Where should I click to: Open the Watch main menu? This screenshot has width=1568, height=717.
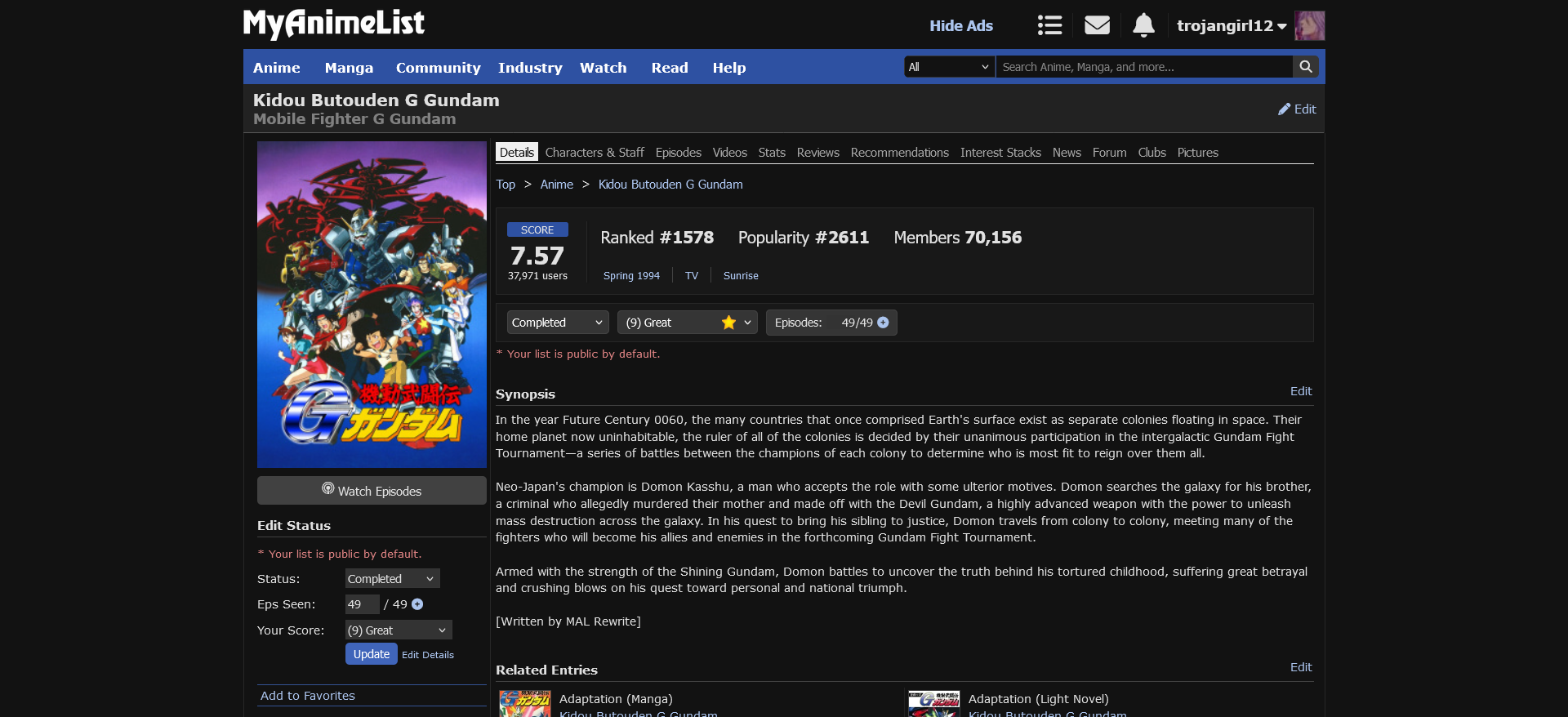[604, 68]
